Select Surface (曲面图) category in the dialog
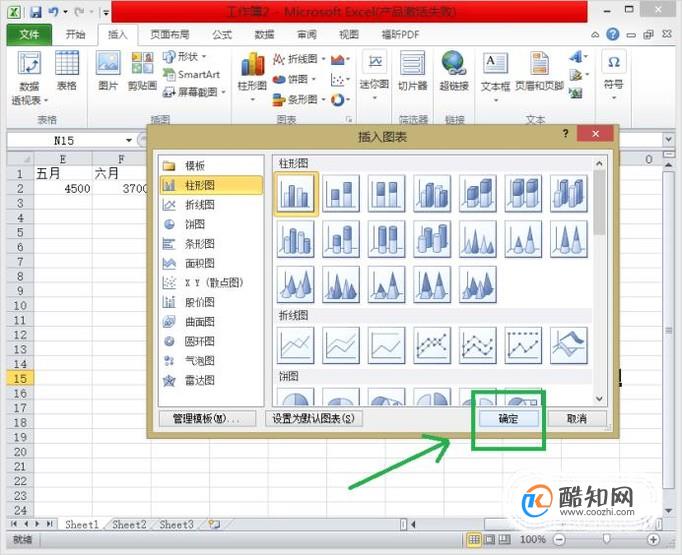The image size is (682, 555). pos(211,322)
